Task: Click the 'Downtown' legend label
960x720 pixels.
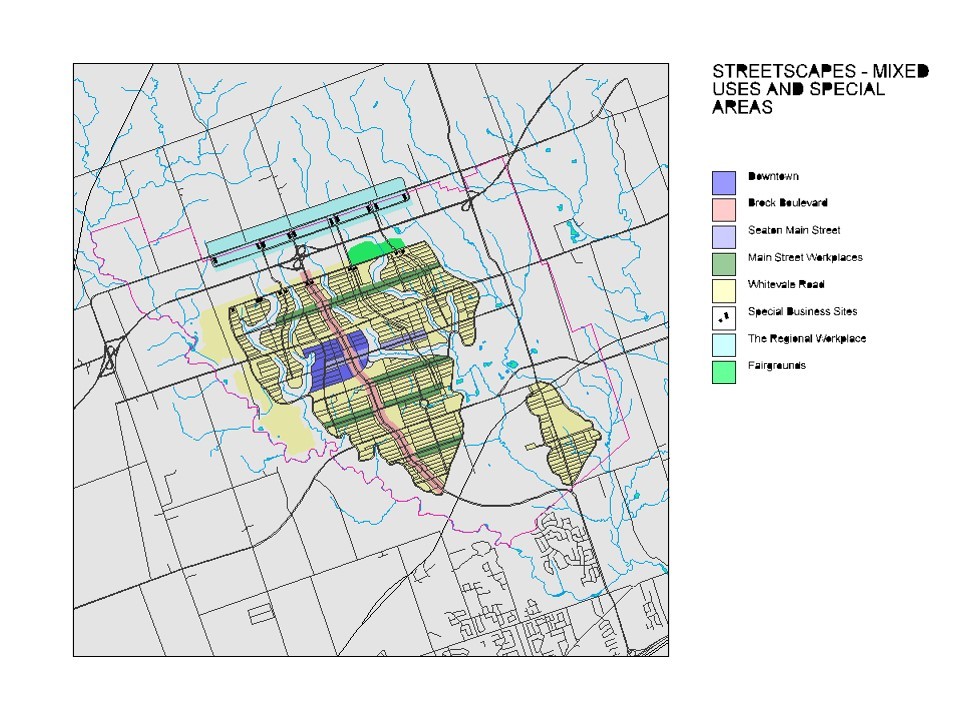Action: 773,176
